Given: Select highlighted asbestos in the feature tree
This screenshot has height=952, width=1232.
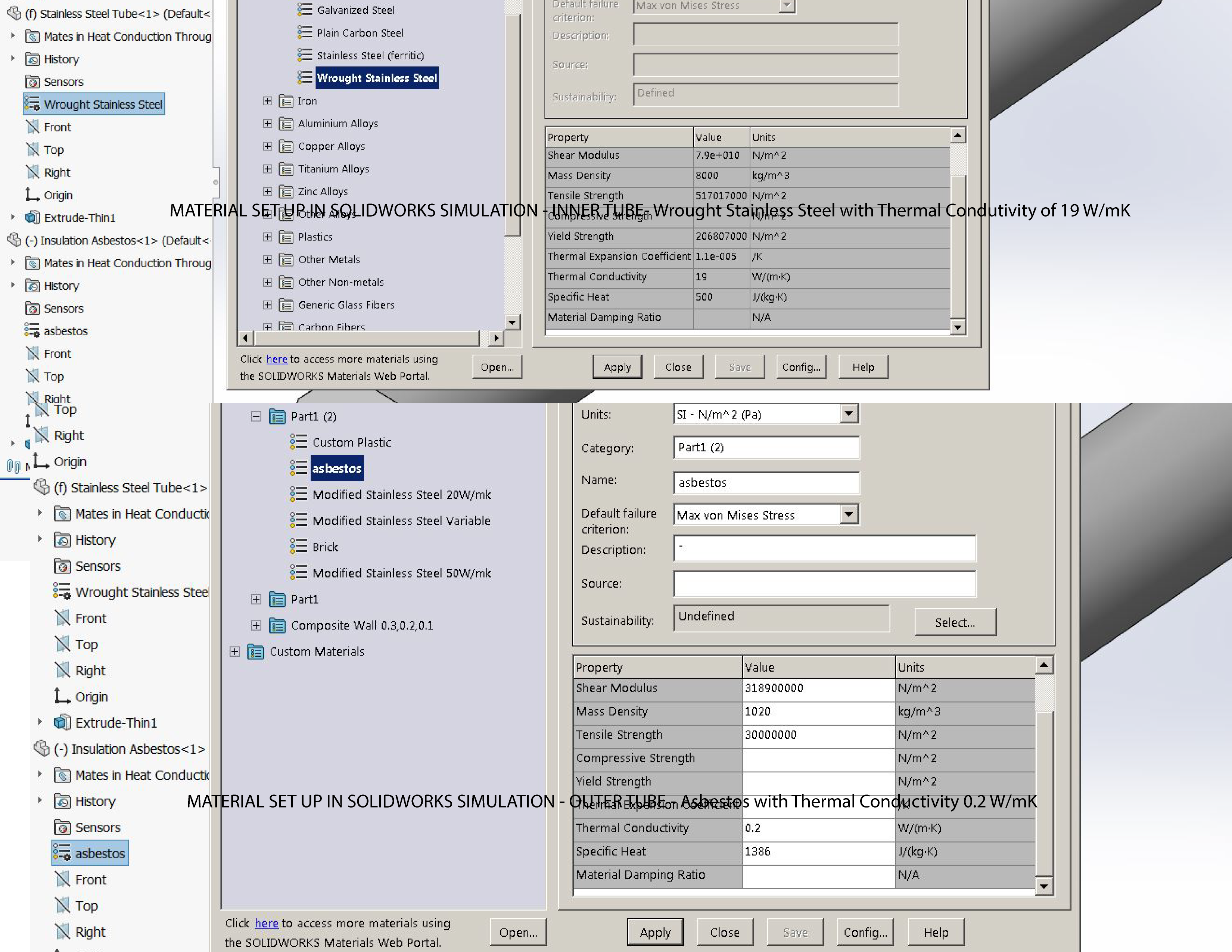Looking at the screenshot, I should (x=90, y=853).
